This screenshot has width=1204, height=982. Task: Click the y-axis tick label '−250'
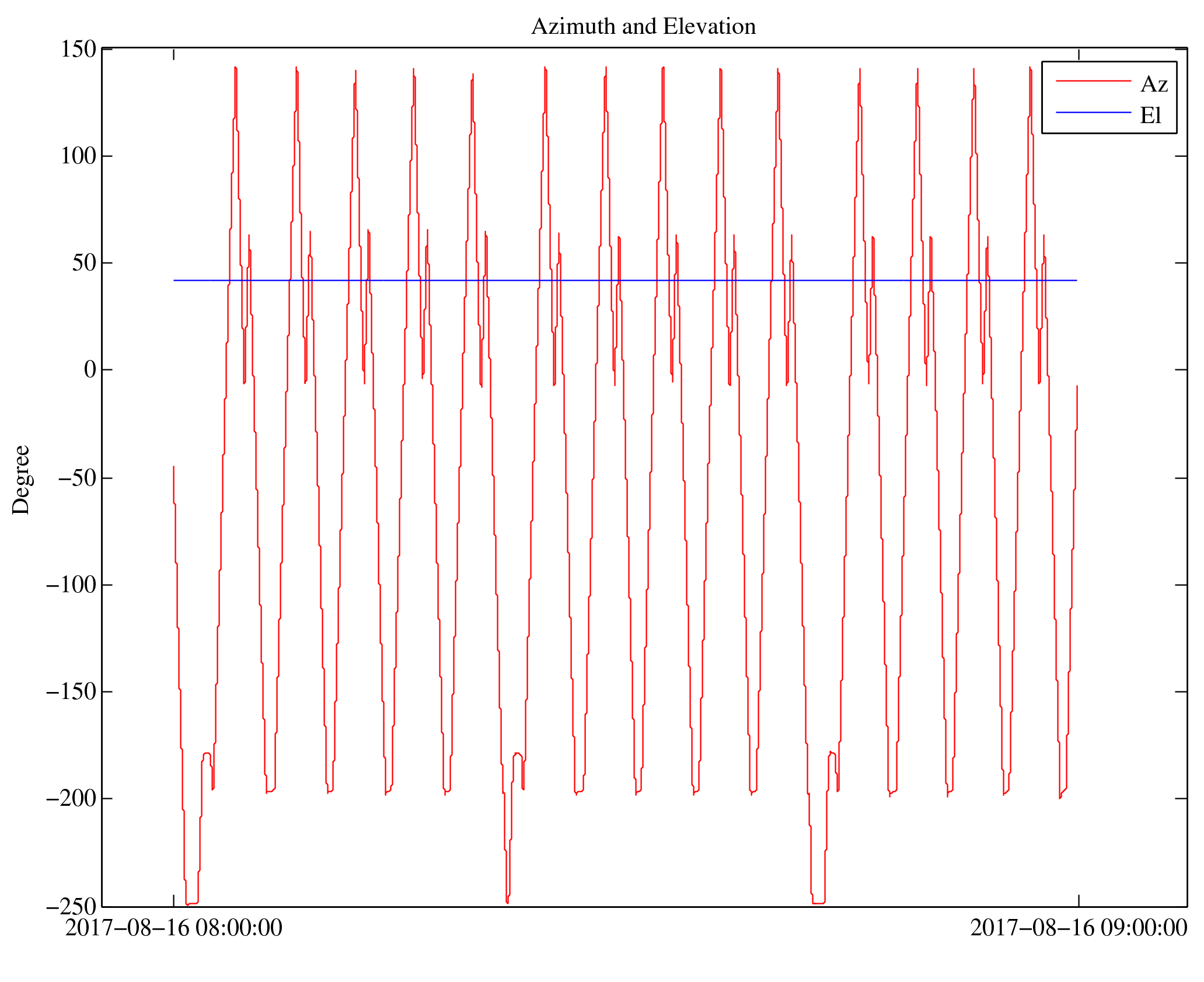(71, 906)
